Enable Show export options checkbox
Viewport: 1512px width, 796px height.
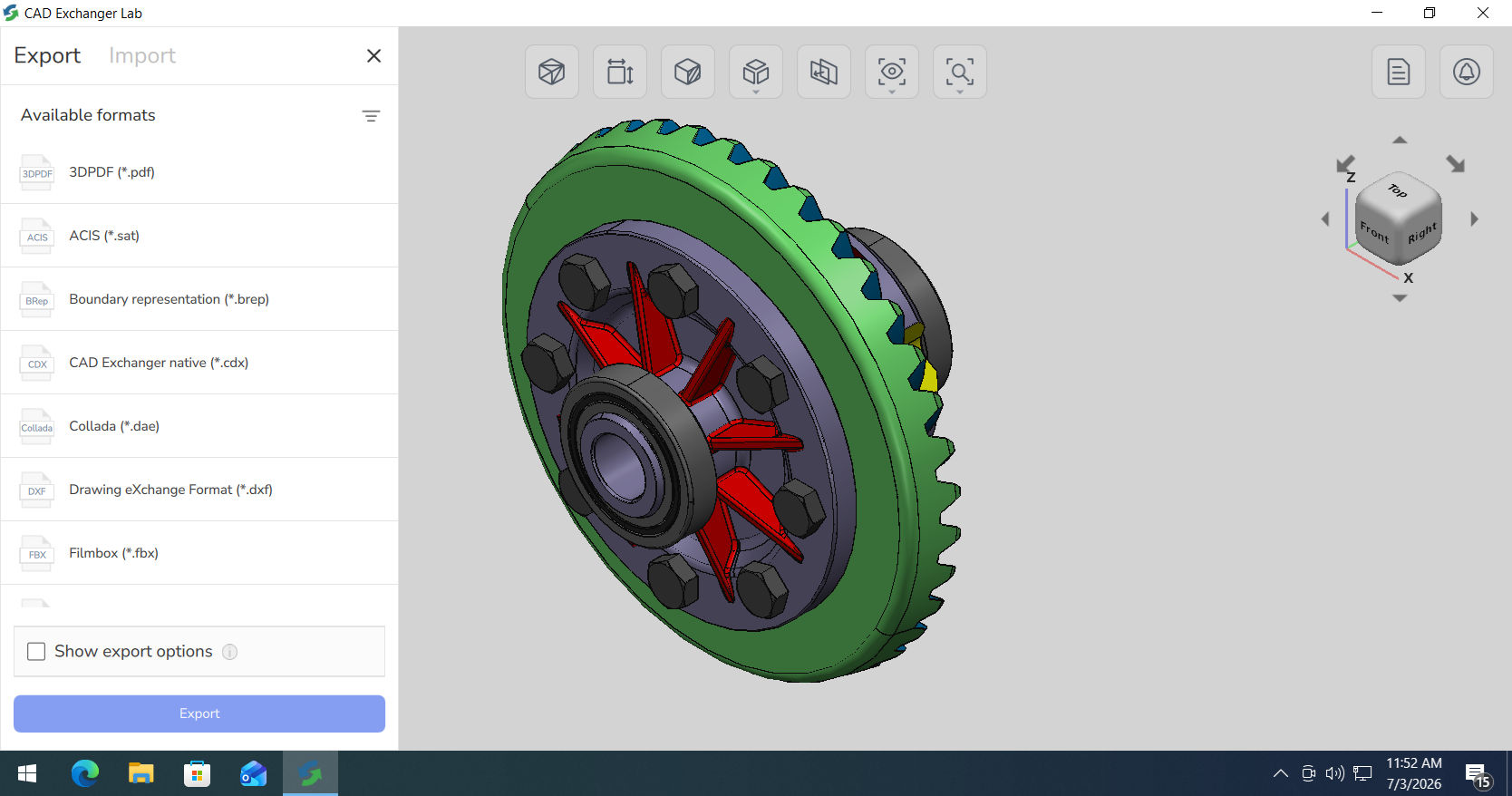36,652
